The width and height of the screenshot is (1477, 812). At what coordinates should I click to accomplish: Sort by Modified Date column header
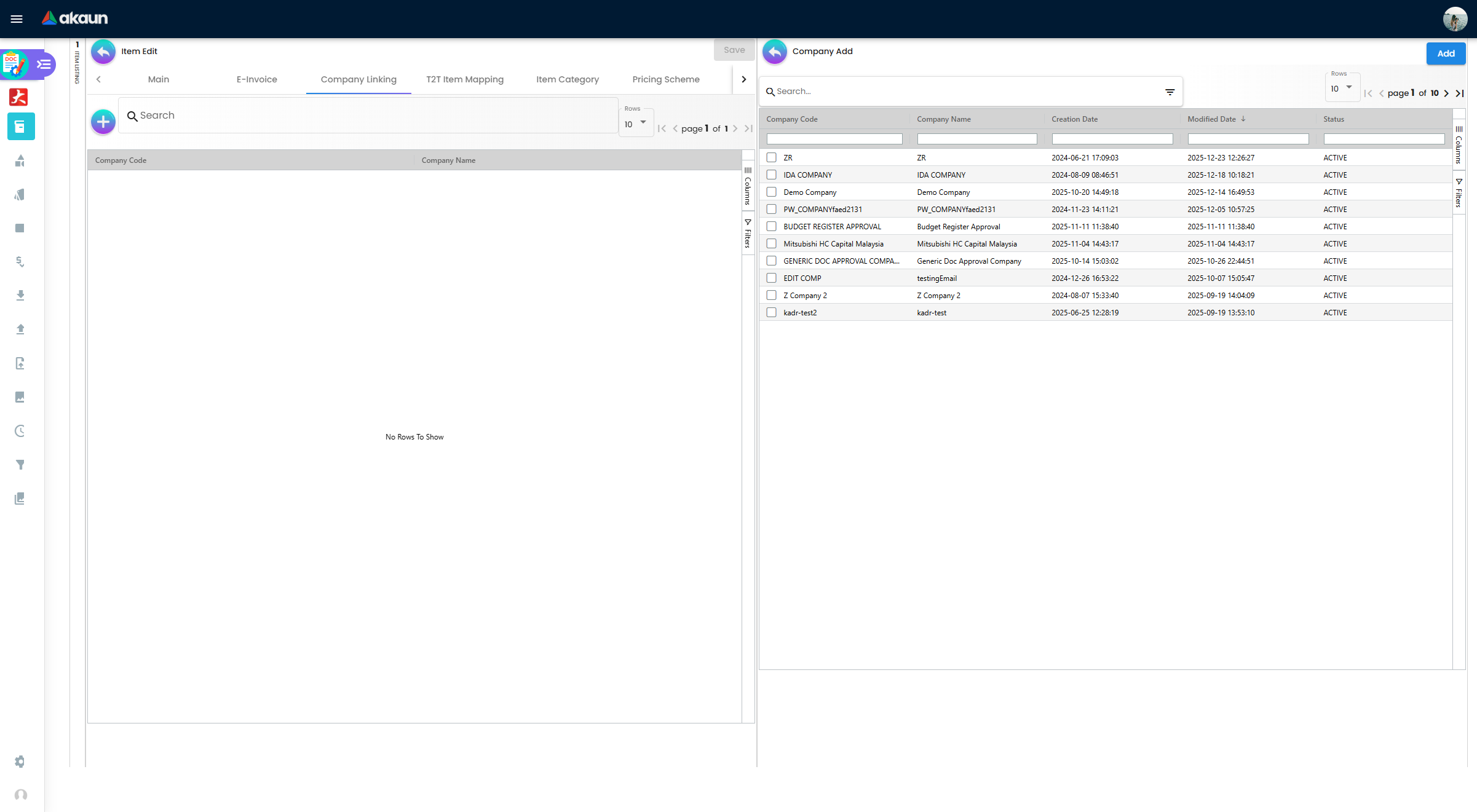[1211, 119]
